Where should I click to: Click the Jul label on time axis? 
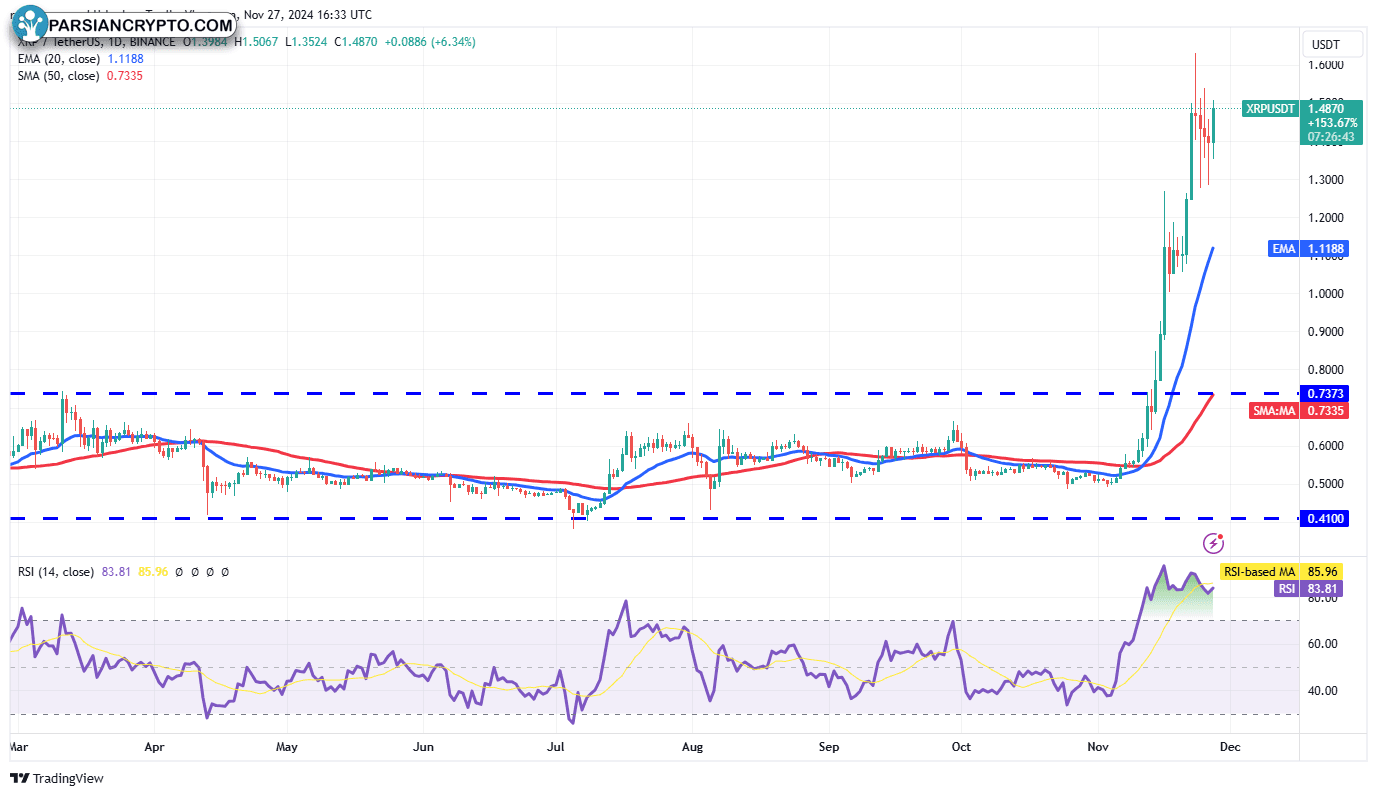pyautogui.click(x=557, y=747)
